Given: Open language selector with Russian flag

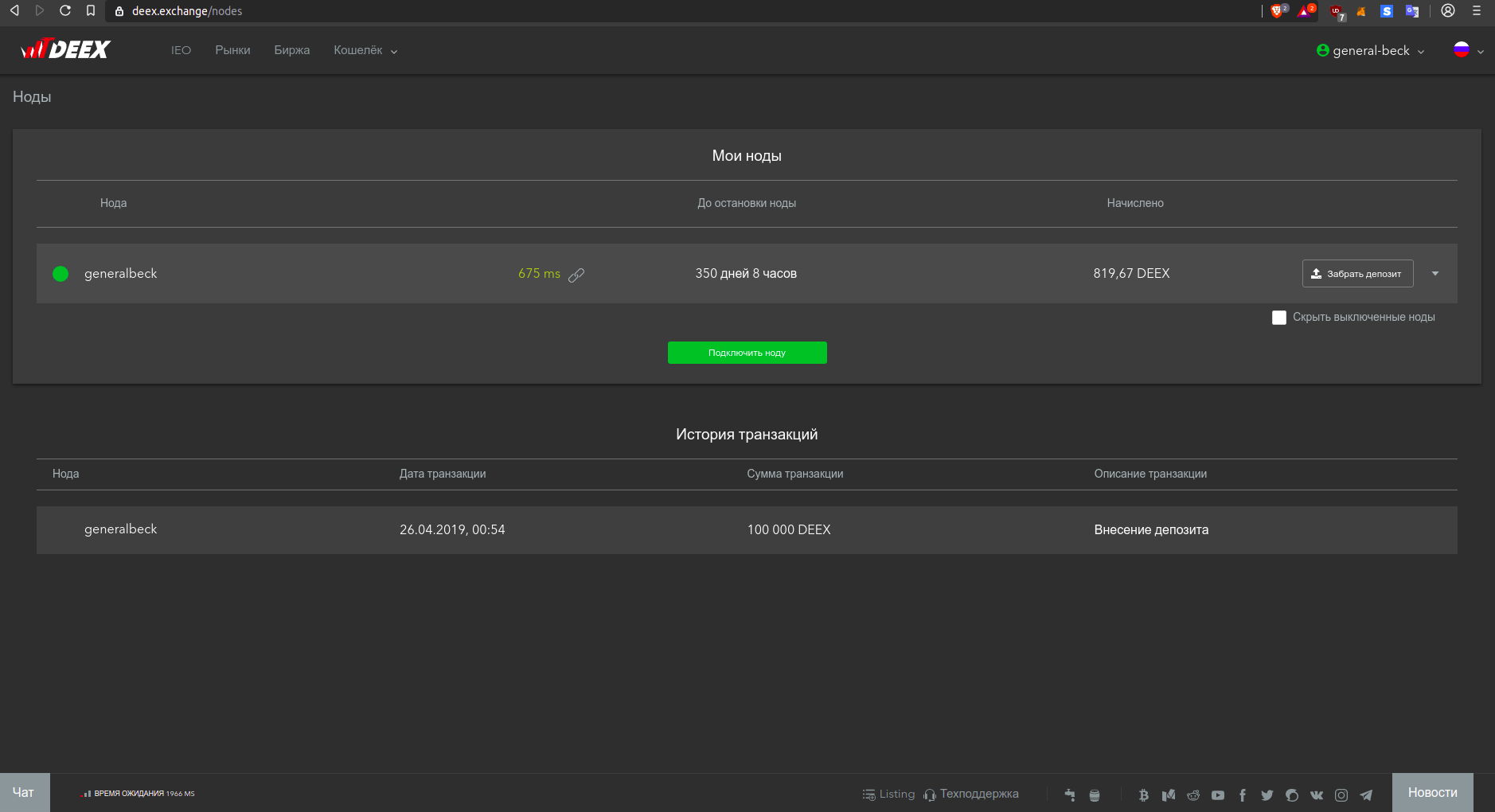Looking at the screenshot, I should [x=1469, y=50].
